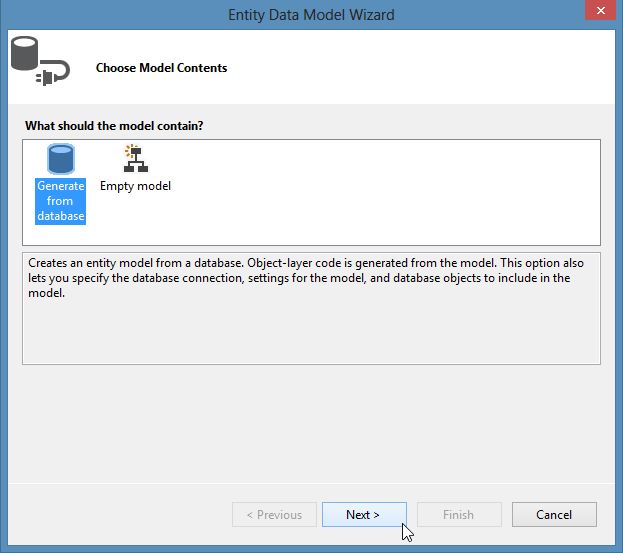The image size is (623, 553).
Task: Click the Entity Data Model Wizard title bar
Action: (311, 15)
